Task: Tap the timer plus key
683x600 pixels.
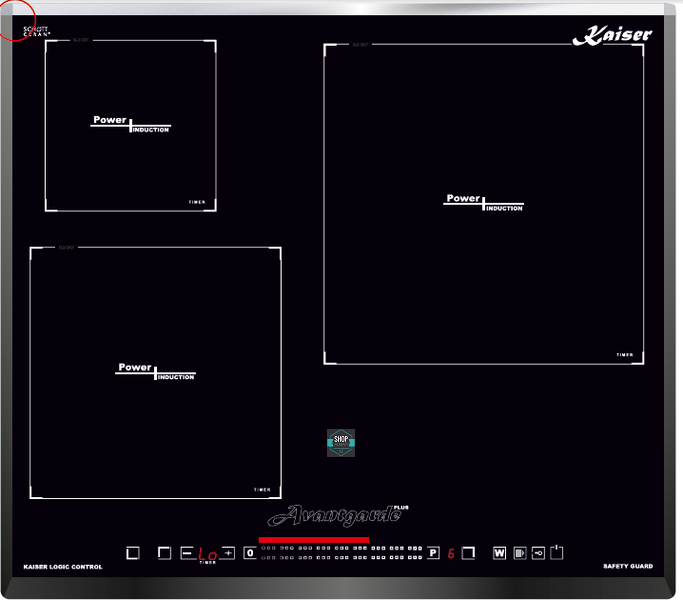Action: coord(228,553)
